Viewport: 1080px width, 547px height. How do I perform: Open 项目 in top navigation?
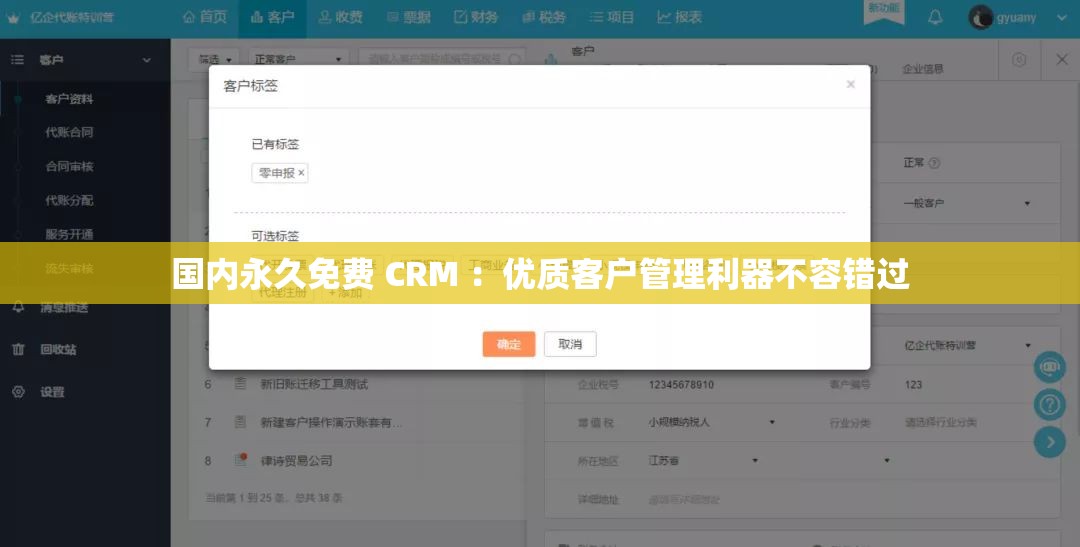point(612,17)
